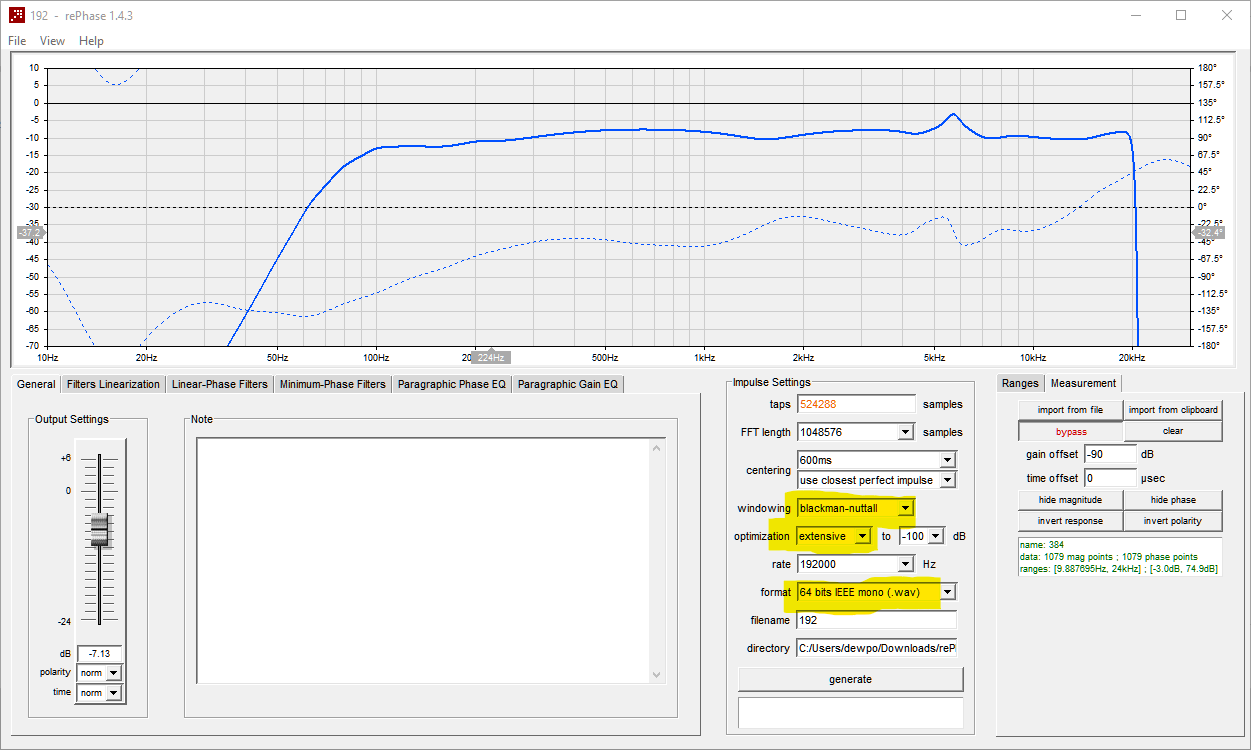This screenshot has height=750, width=1251.
Task: Open the File menu
Action: [17, 41]
